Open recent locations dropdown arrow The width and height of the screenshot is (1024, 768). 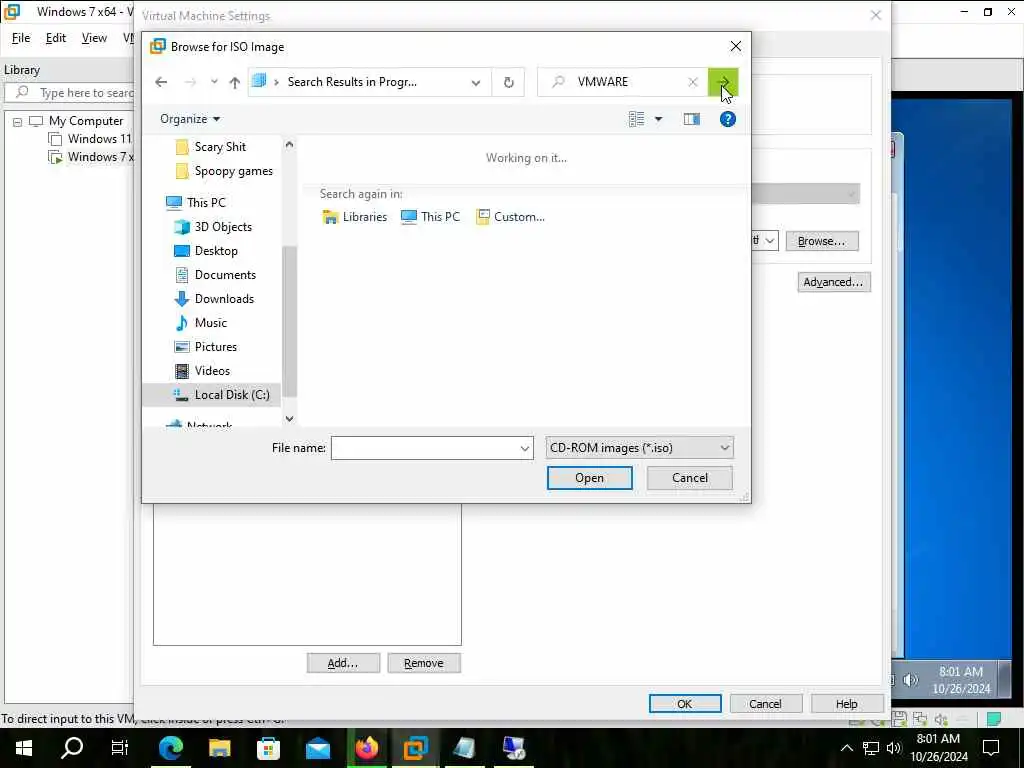tap(214, 82)
